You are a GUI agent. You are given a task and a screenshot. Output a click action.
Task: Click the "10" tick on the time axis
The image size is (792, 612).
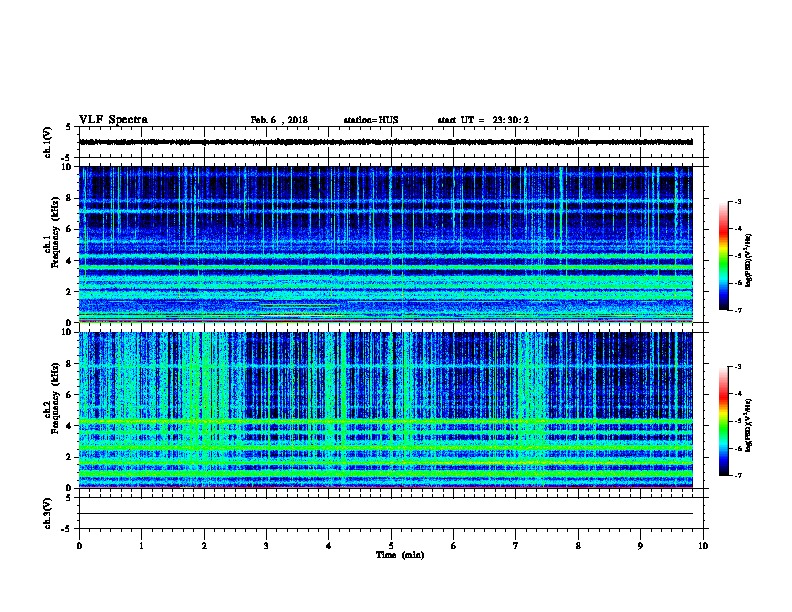703,546
